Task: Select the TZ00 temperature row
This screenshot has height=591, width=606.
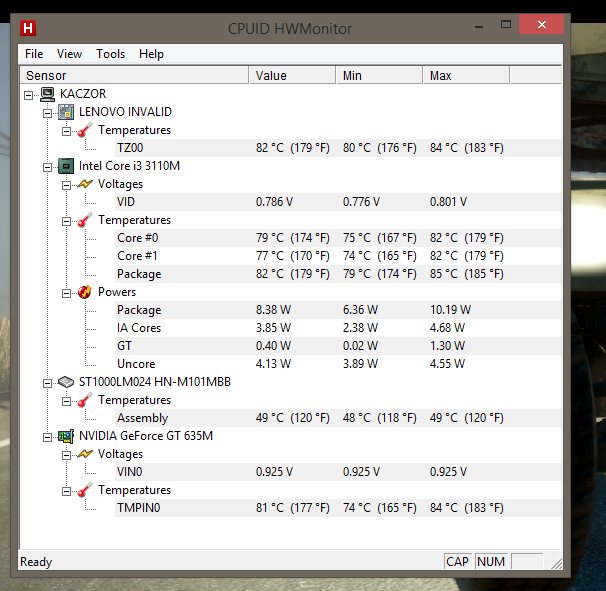Action: coord(338,148)
